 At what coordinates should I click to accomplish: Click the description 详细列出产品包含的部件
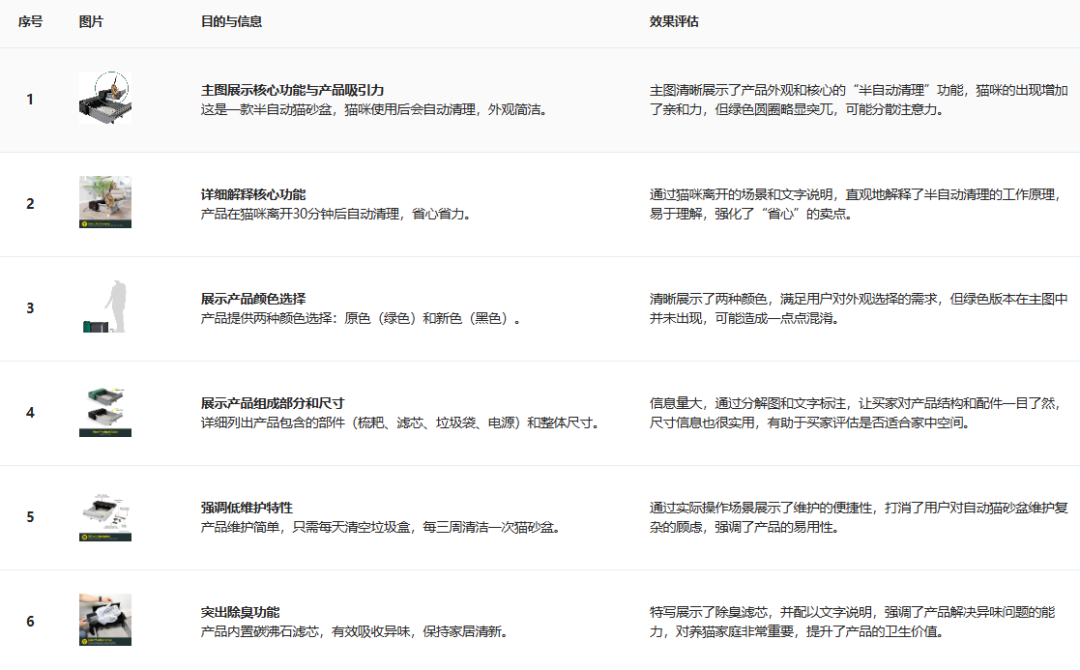[x=400, y=423]
